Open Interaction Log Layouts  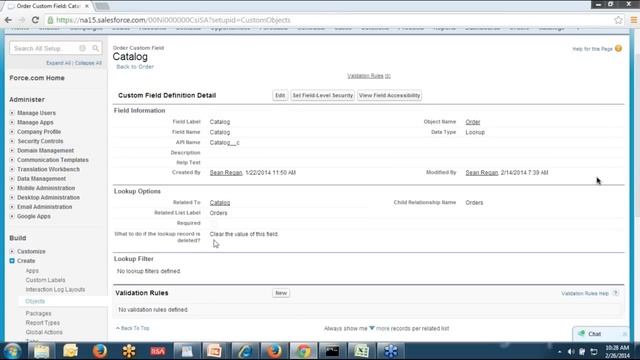click(55, 289)
